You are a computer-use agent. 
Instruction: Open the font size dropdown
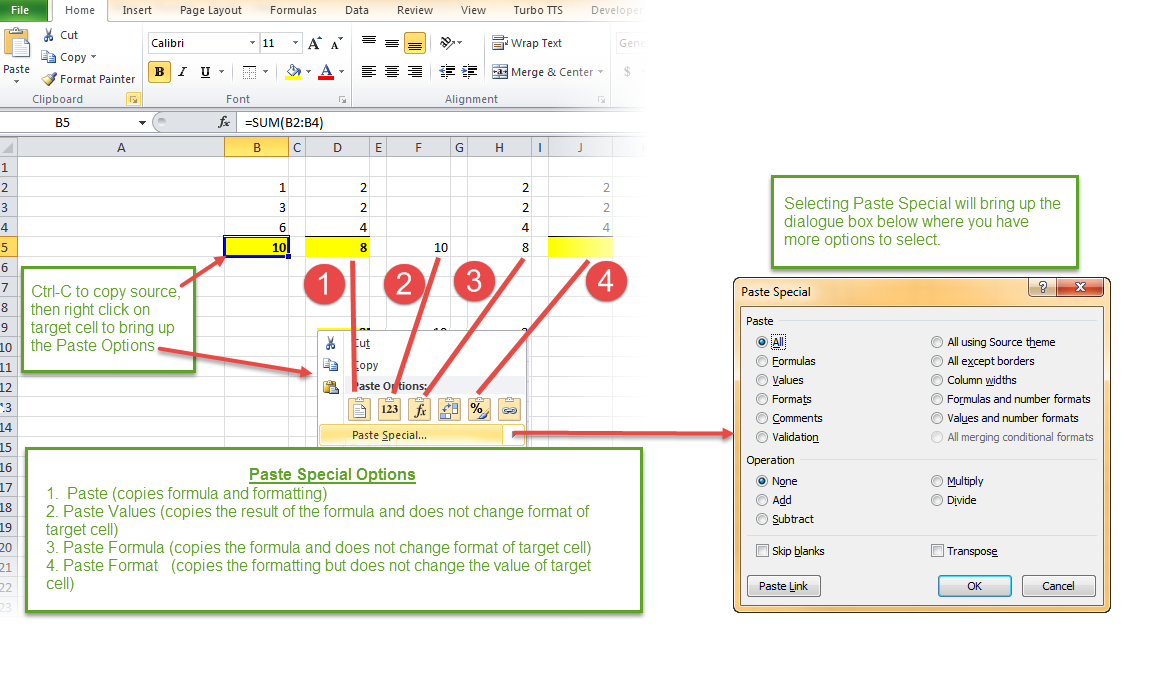tap(292, 43)
